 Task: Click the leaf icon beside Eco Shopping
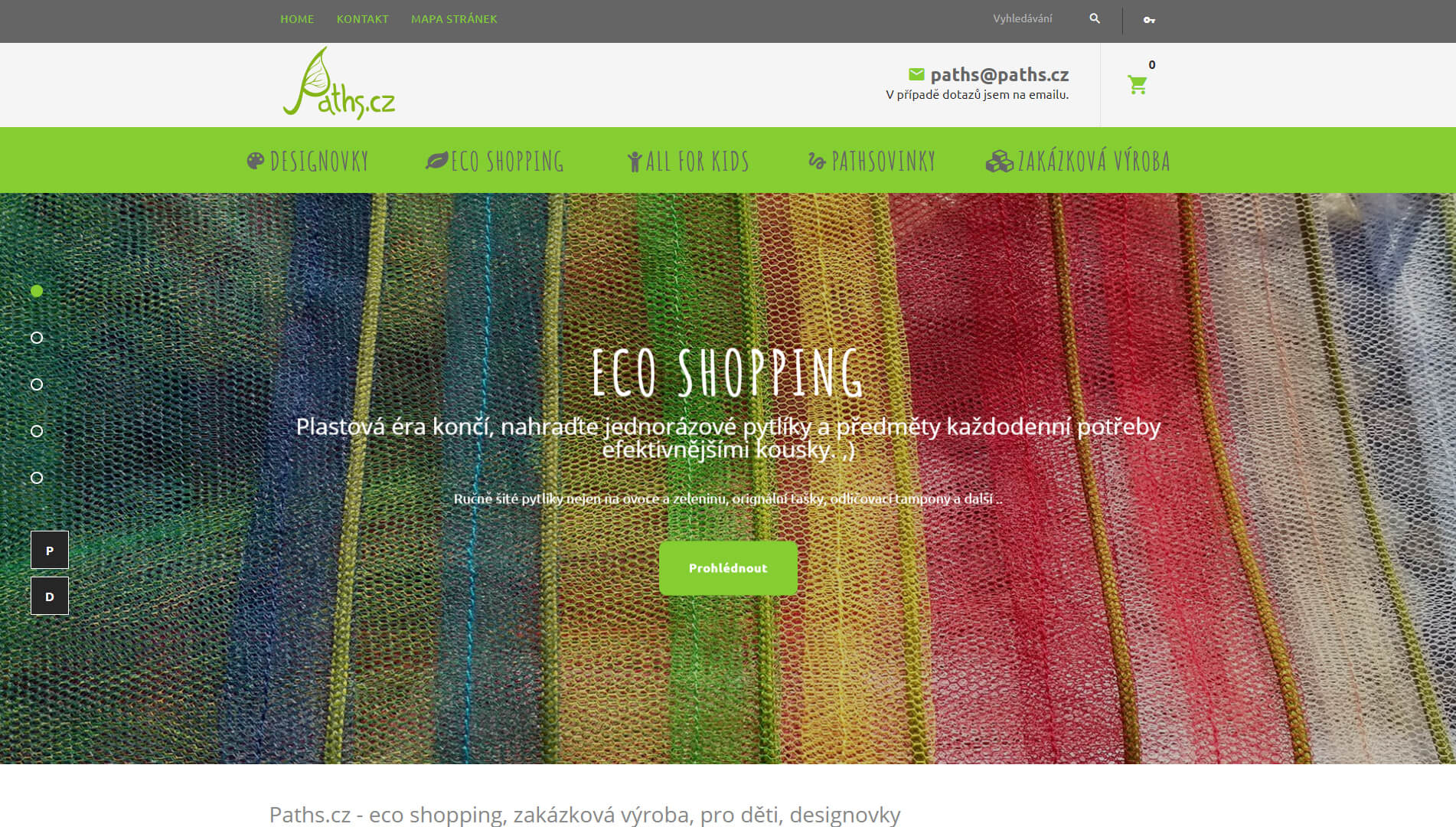tap(436, 161)
